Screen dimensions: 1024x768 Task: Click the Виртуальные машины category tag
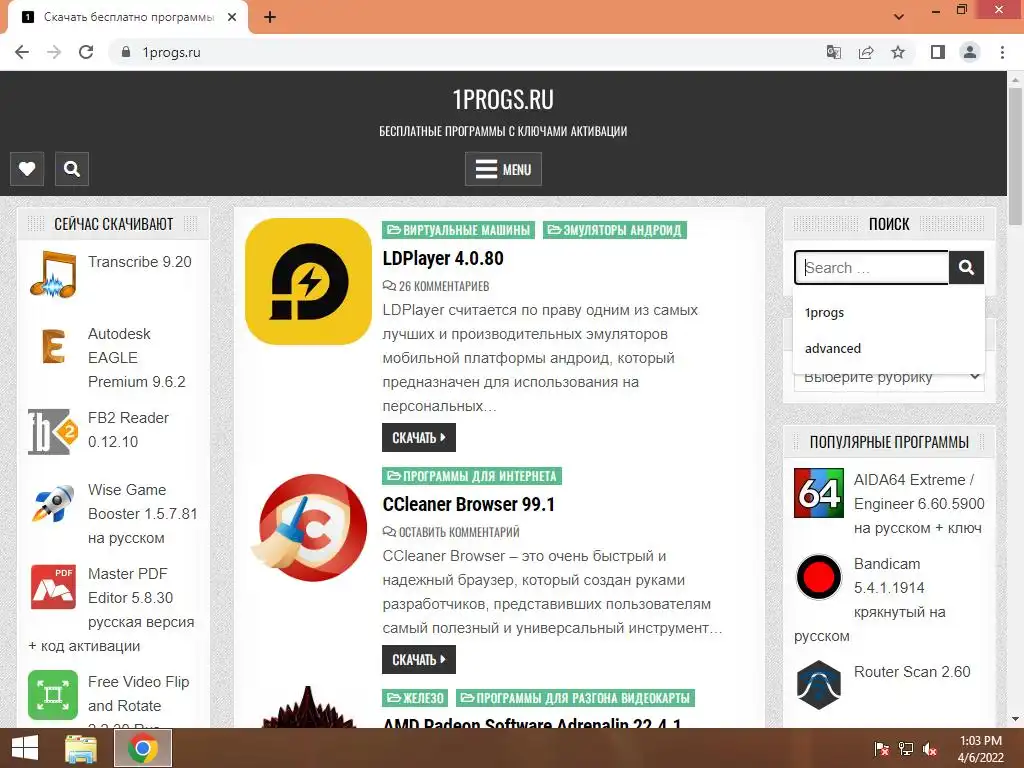tap(458, 230)
